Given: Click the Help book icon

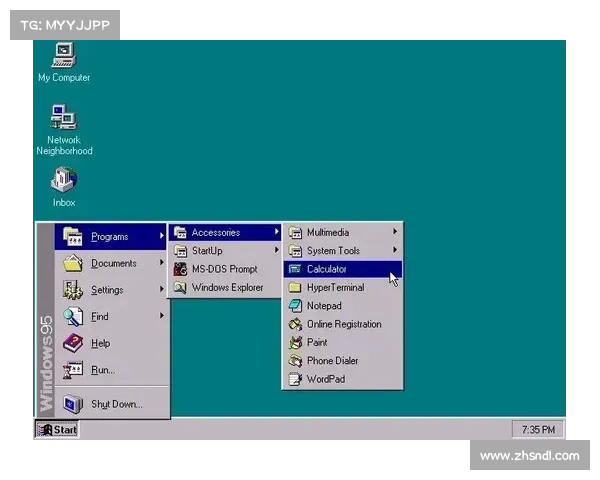Looking at the screenshot, I should 73,343.
